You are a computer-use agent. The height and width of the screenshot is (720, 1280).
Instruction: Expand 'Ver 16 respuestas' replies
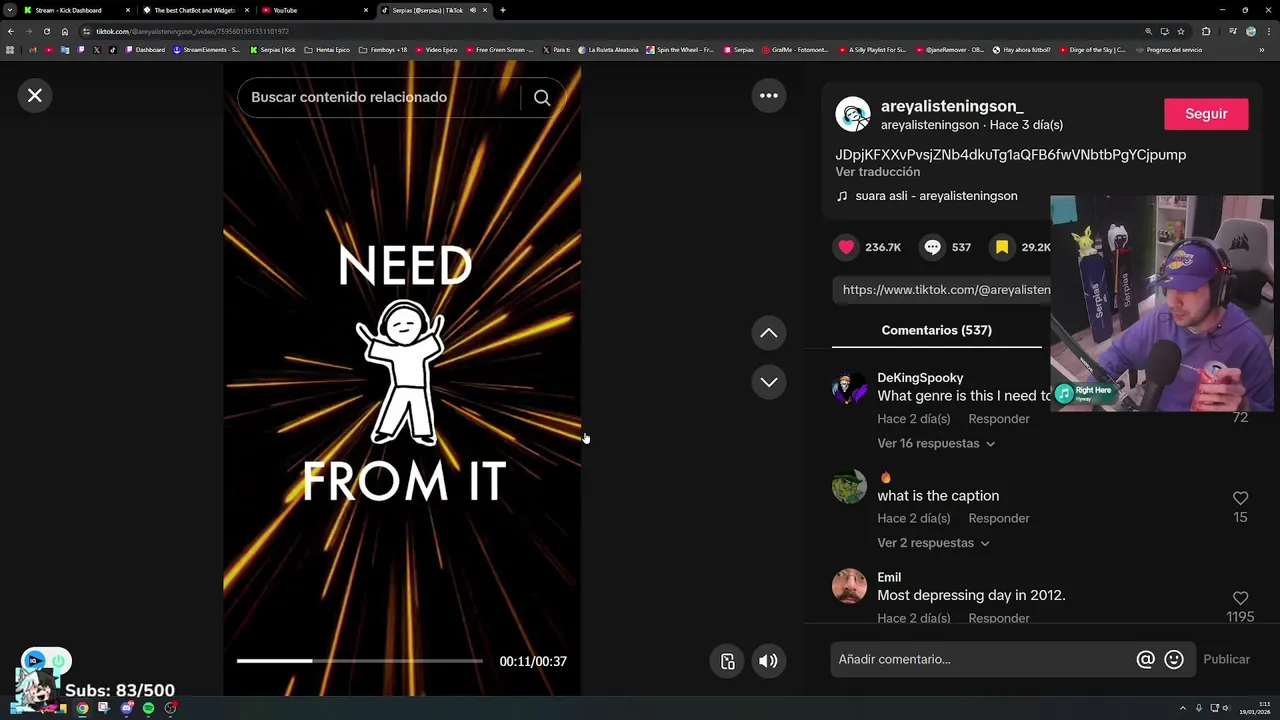(936, 443)
